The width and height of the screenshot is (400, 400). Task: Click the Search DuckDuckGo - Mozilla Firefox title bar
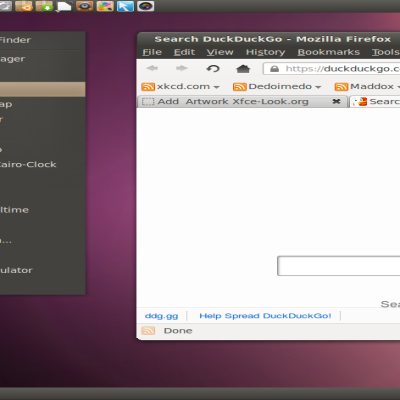269,39
